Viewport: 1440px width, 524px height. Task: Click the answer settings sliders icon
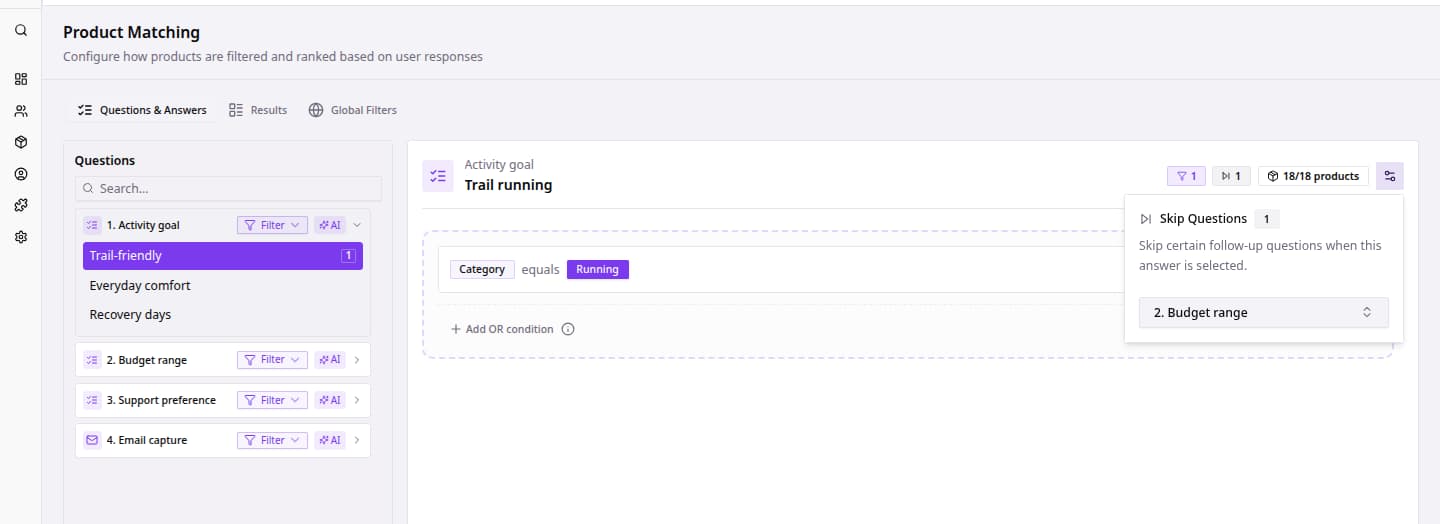click(1390, 176)
